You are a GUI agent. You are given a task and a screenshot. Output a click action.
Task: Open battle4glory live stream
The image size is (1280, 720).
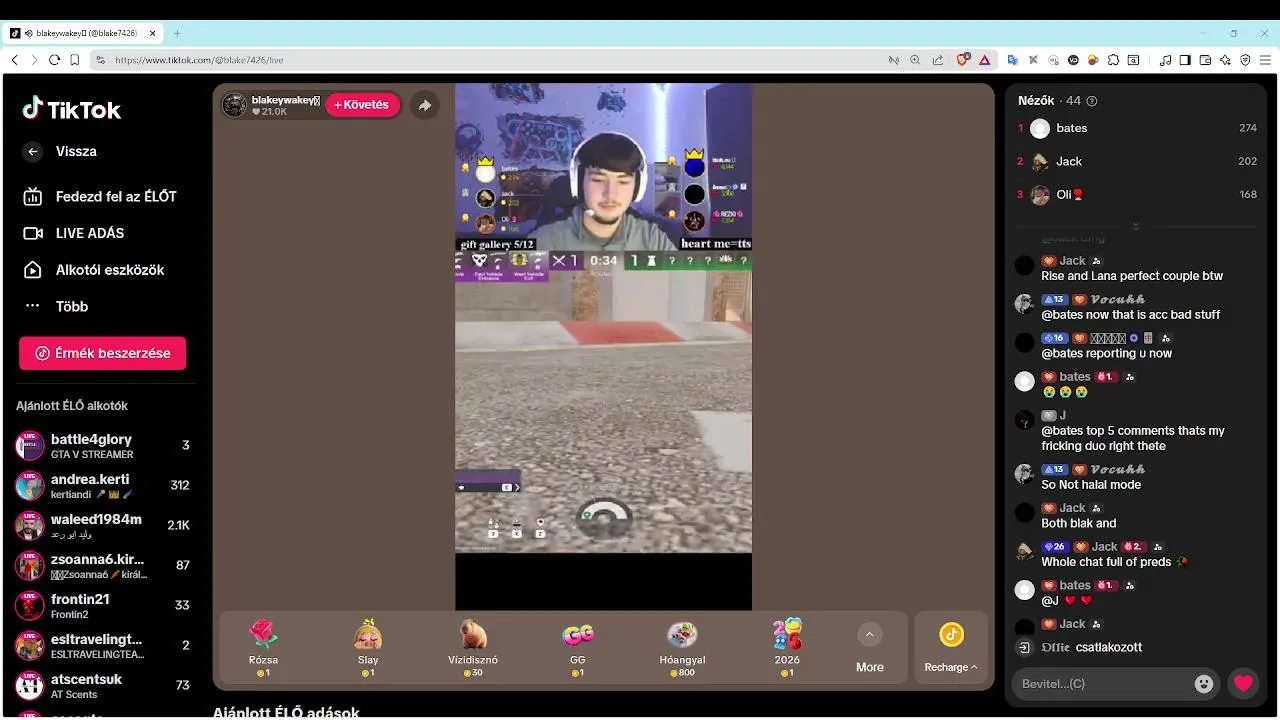point(102,445)
